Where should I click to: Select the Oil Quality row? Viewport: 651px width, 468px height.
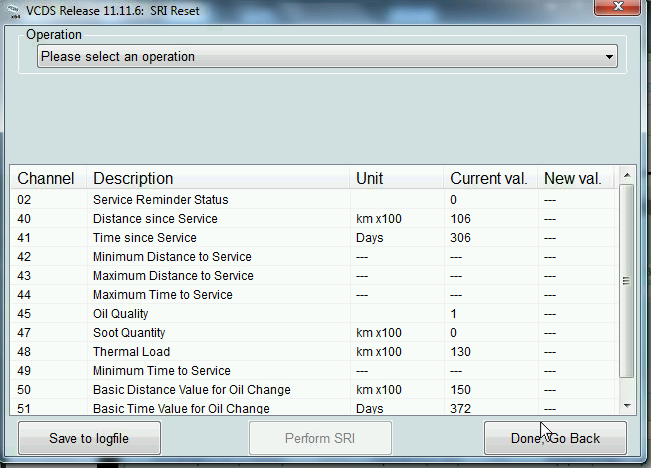pos(121,314)
